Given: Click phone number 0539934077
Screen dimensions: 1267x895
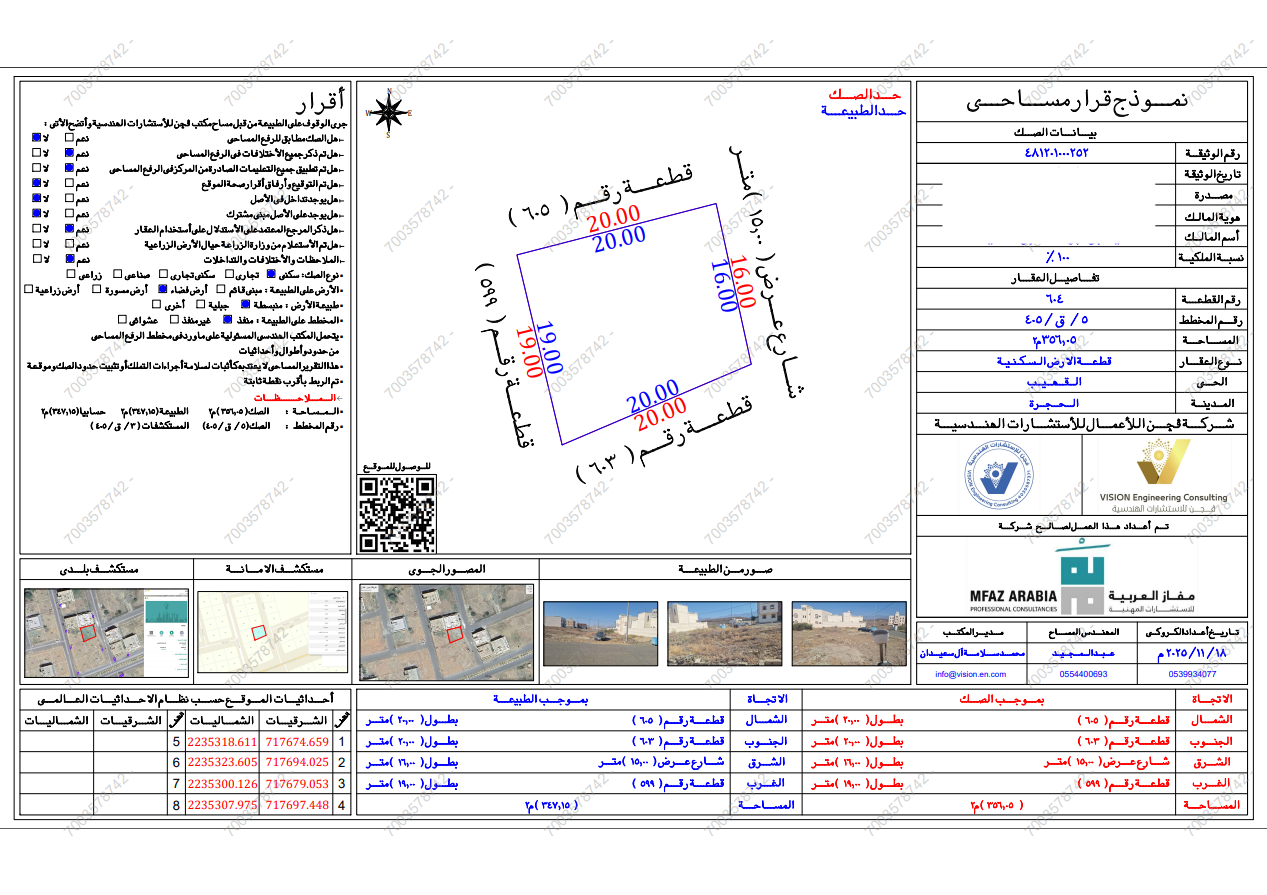Looking at the screenshot, I should (x=1193, y=674).
